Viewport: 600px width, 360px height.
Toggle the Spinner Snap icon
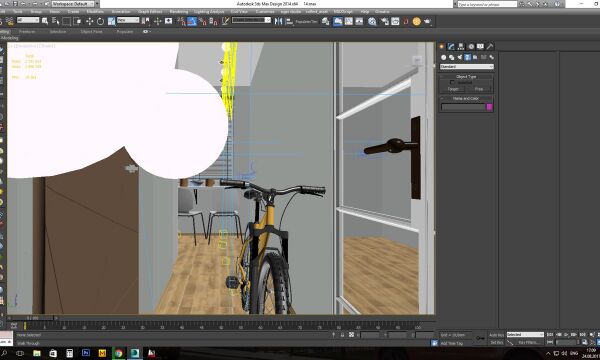(214, 21)
